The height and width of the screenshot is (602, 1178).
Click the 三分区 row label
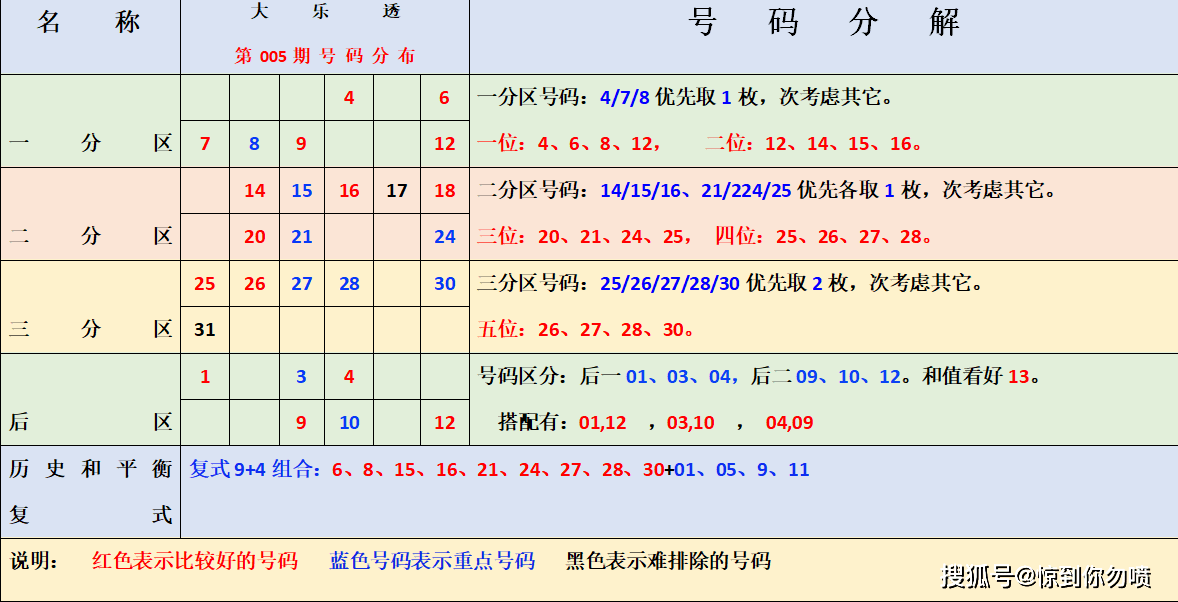(x=90, y=329)
